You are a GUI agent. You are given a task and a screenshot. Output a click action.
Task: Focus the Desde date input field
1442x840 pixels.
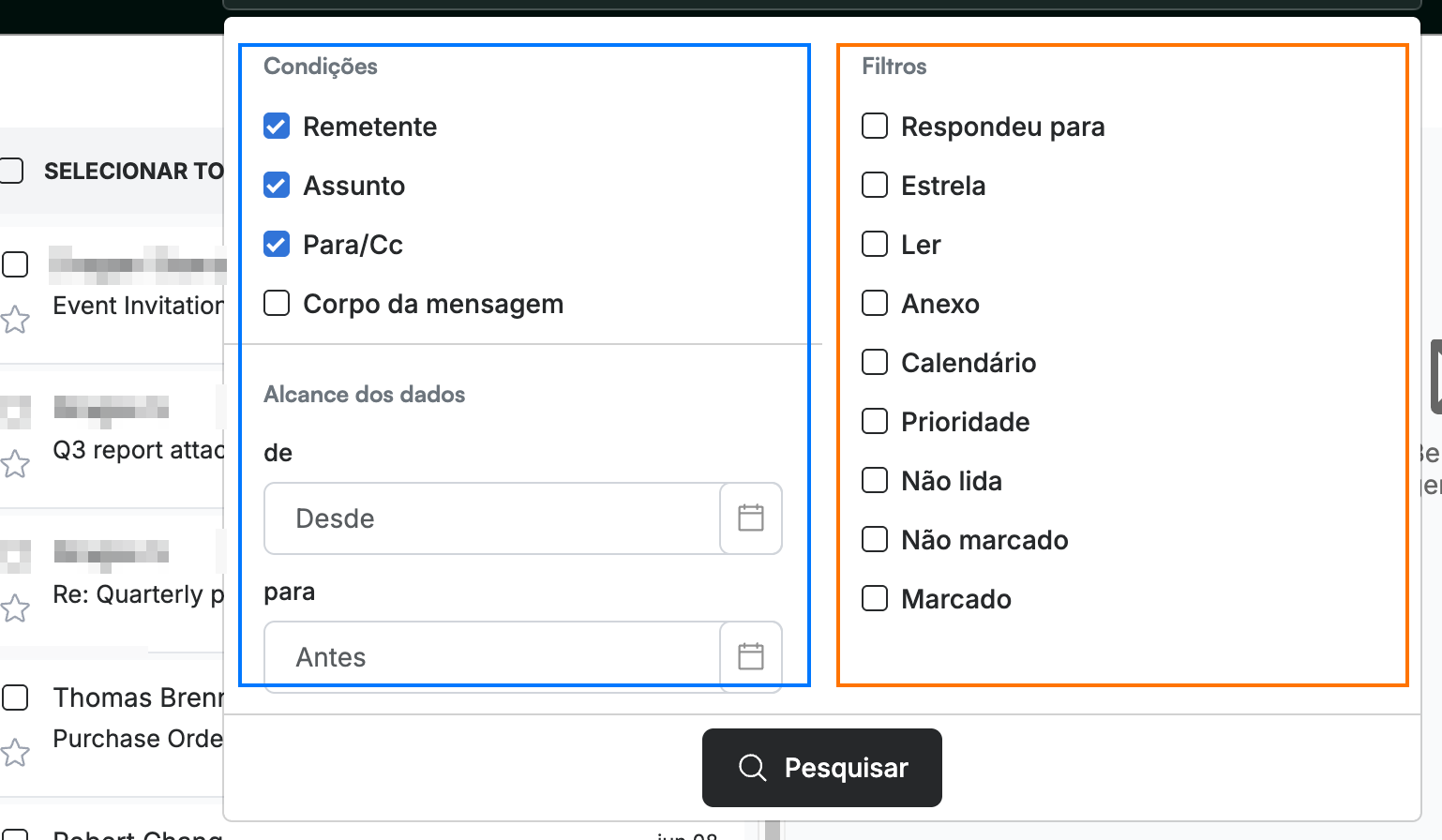[492, 518]
